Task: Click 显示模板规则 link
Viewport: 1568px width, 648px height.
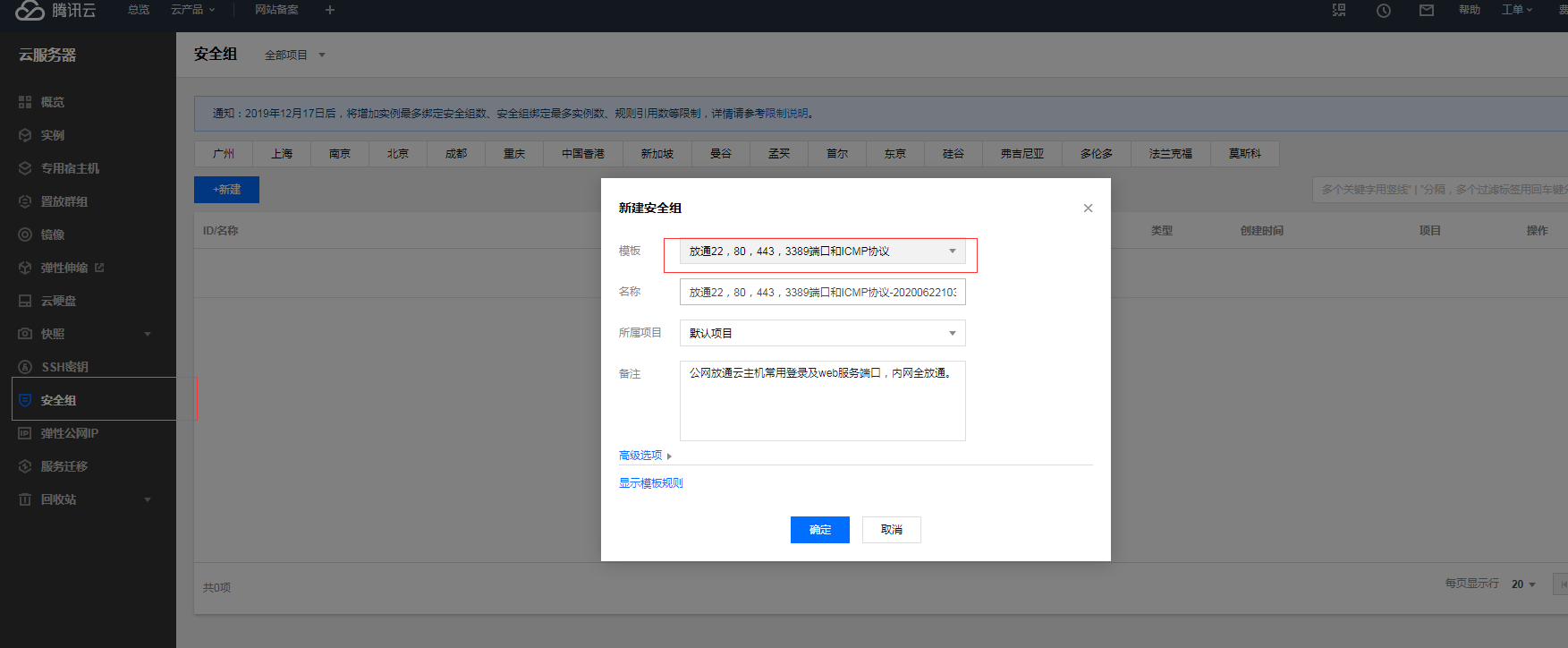Action: pyautogui.click(x=651, y=483)
